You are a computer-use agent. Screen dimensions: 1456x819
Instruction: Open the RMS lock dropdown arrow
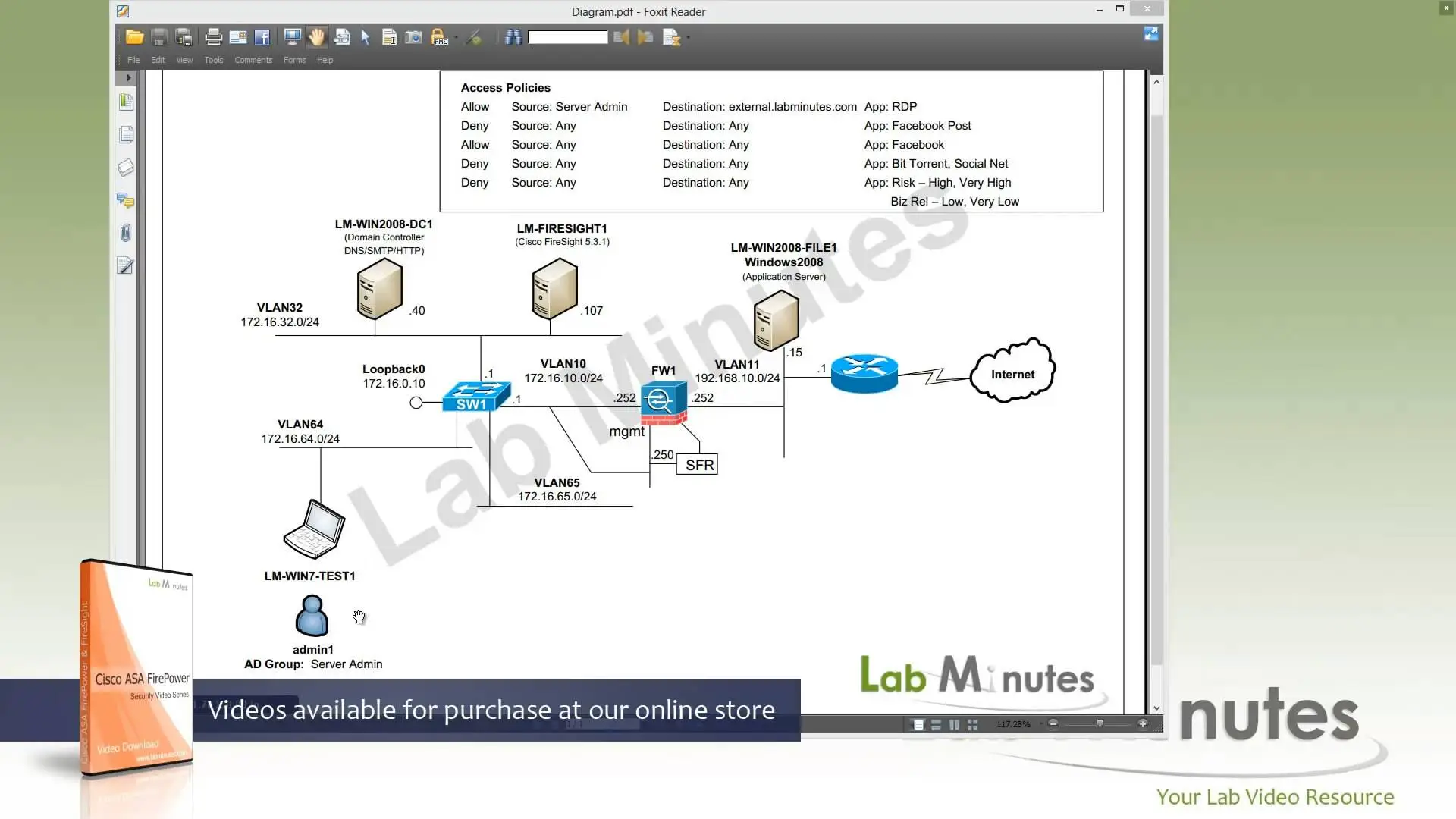456,37
